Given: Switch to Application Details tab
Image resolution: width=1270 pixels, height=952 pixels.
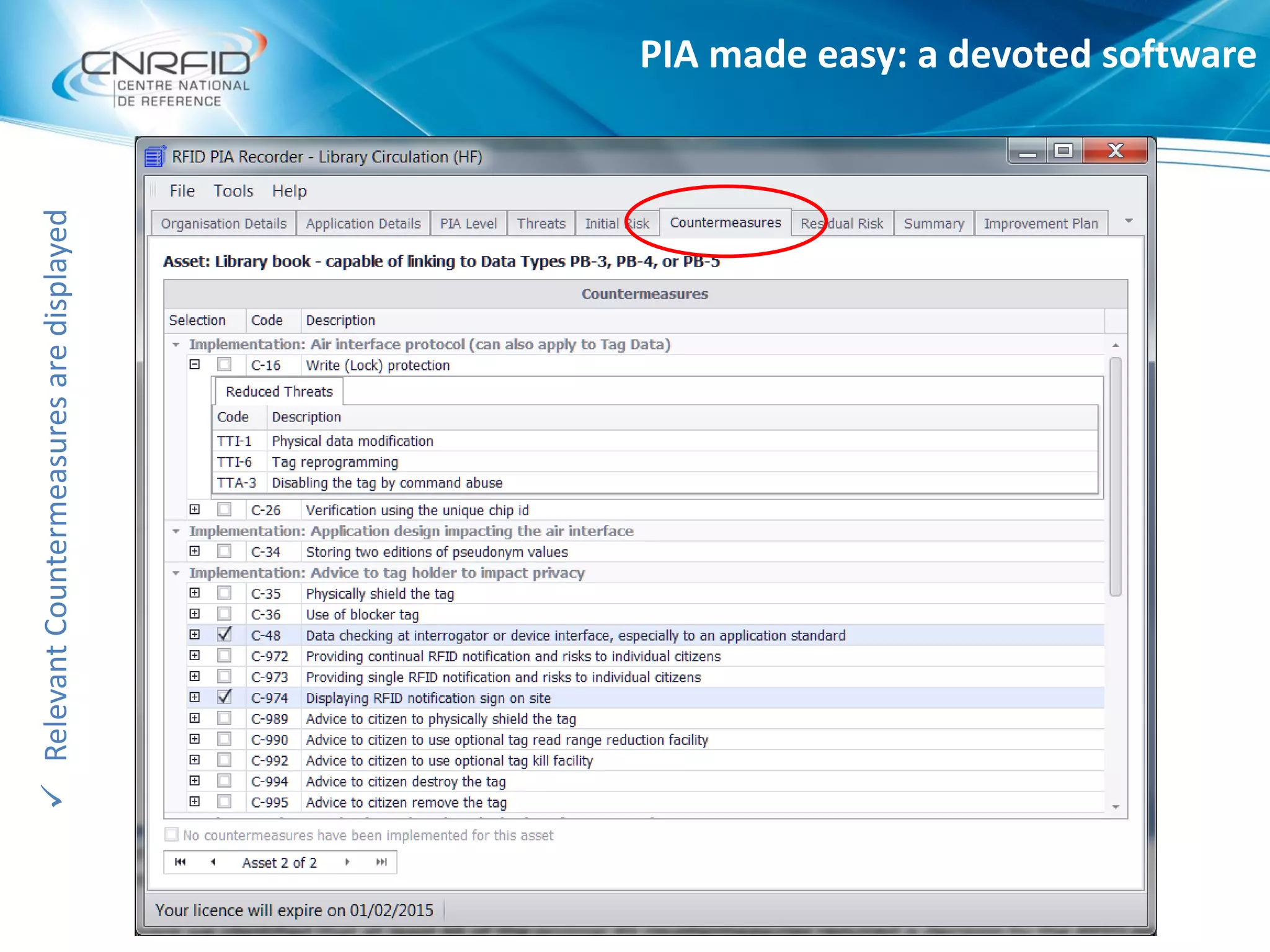Looking at the screenshot, I should pyautogui.click(x=363, y=224).
